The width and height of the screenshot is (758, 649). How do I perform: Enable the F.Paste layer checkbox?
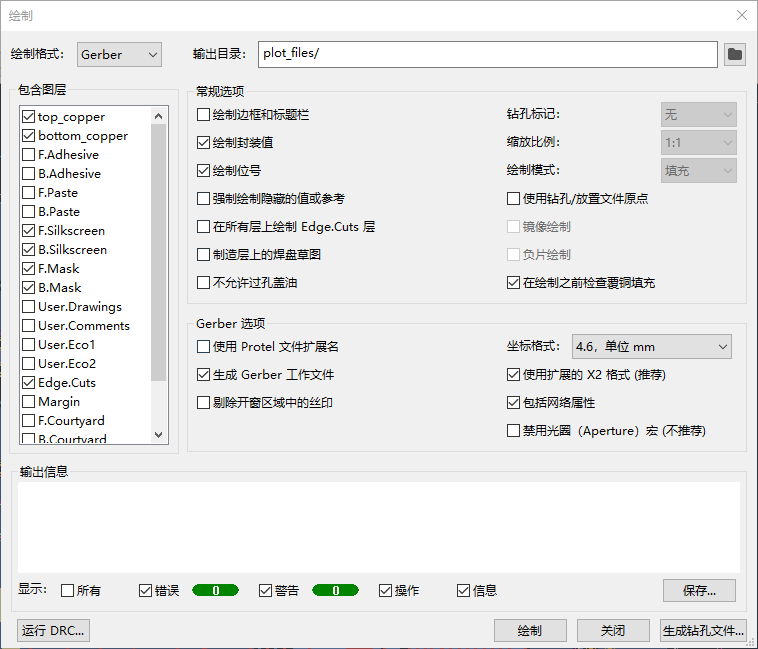[x=28, y=193]
